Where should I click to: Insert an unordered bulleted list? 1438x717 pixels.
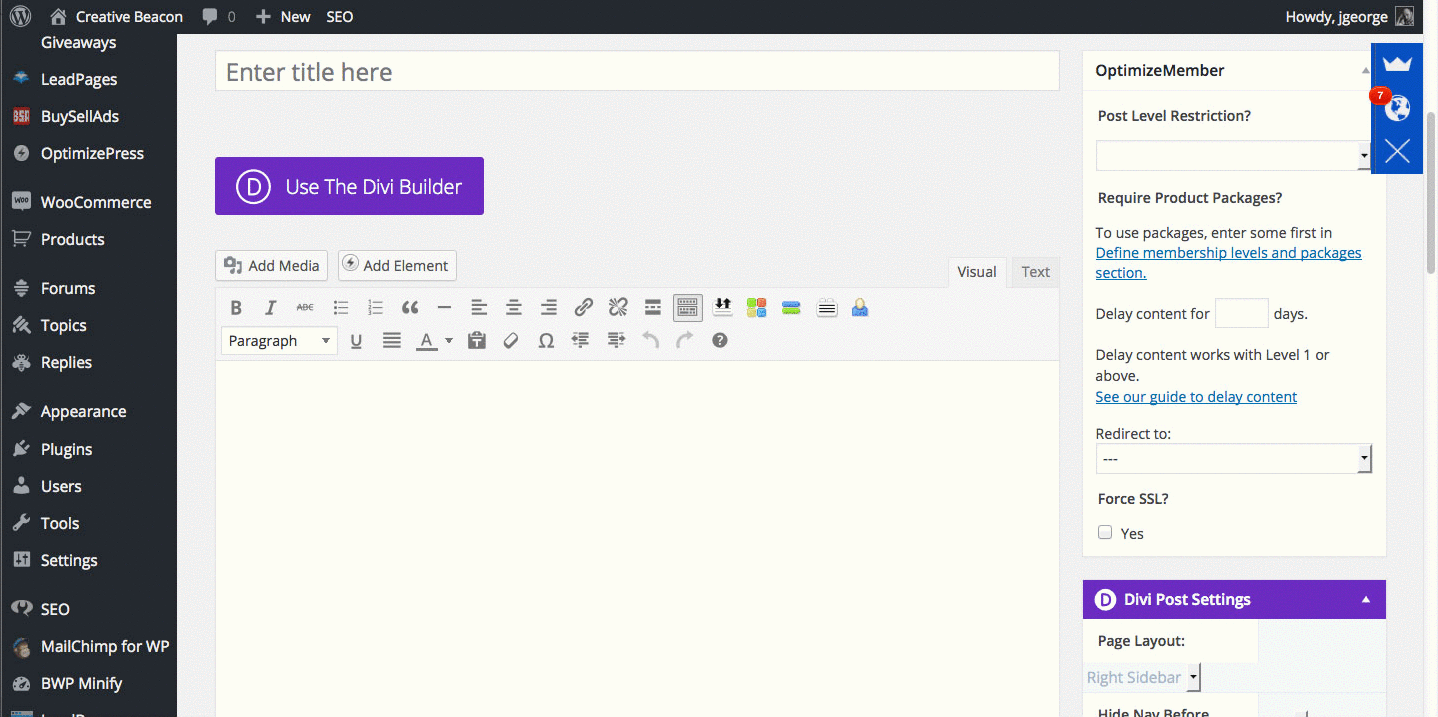pos(340,307)
